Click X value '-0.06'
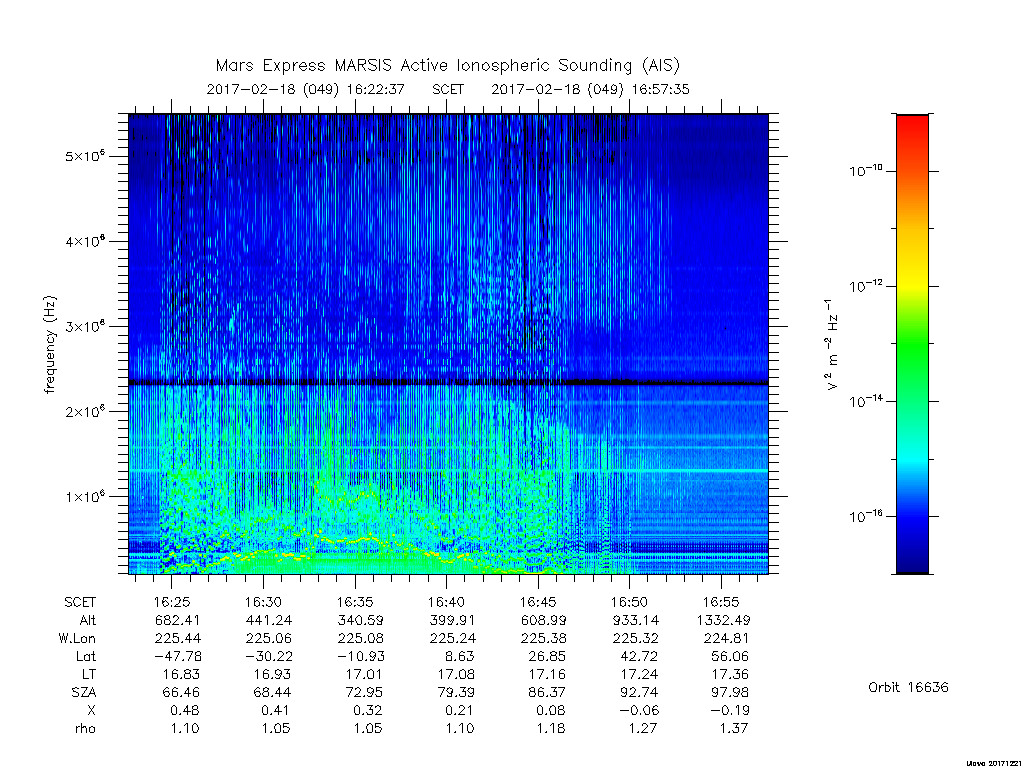Viewport: 1024px width, 768px height. point(639,710)
